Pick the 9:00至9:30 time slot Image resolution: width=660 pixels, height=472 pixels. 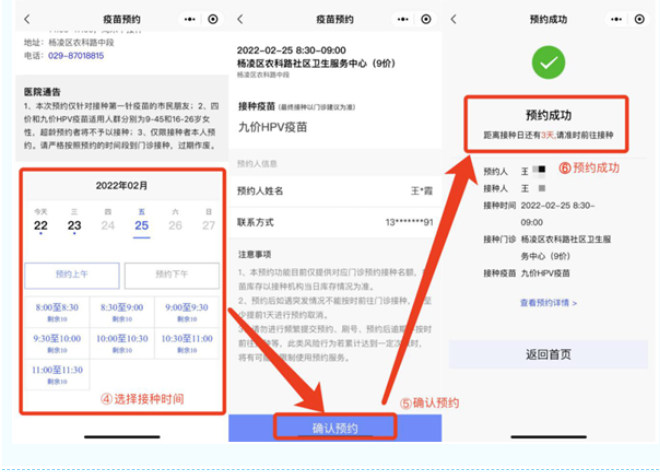coord(186,312)
